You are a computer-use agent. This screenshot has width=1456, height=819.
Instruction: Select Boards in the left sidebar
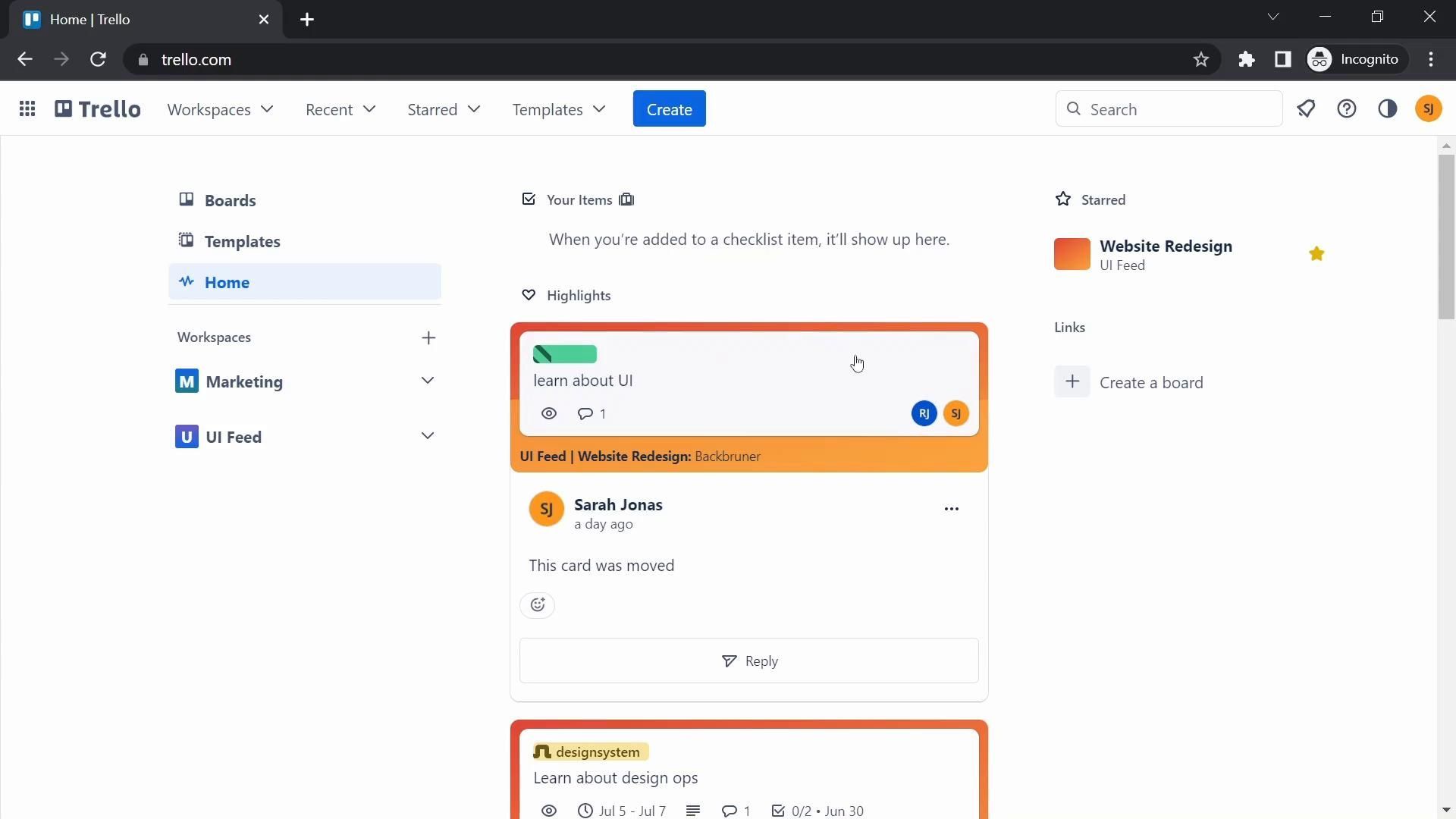230,201
